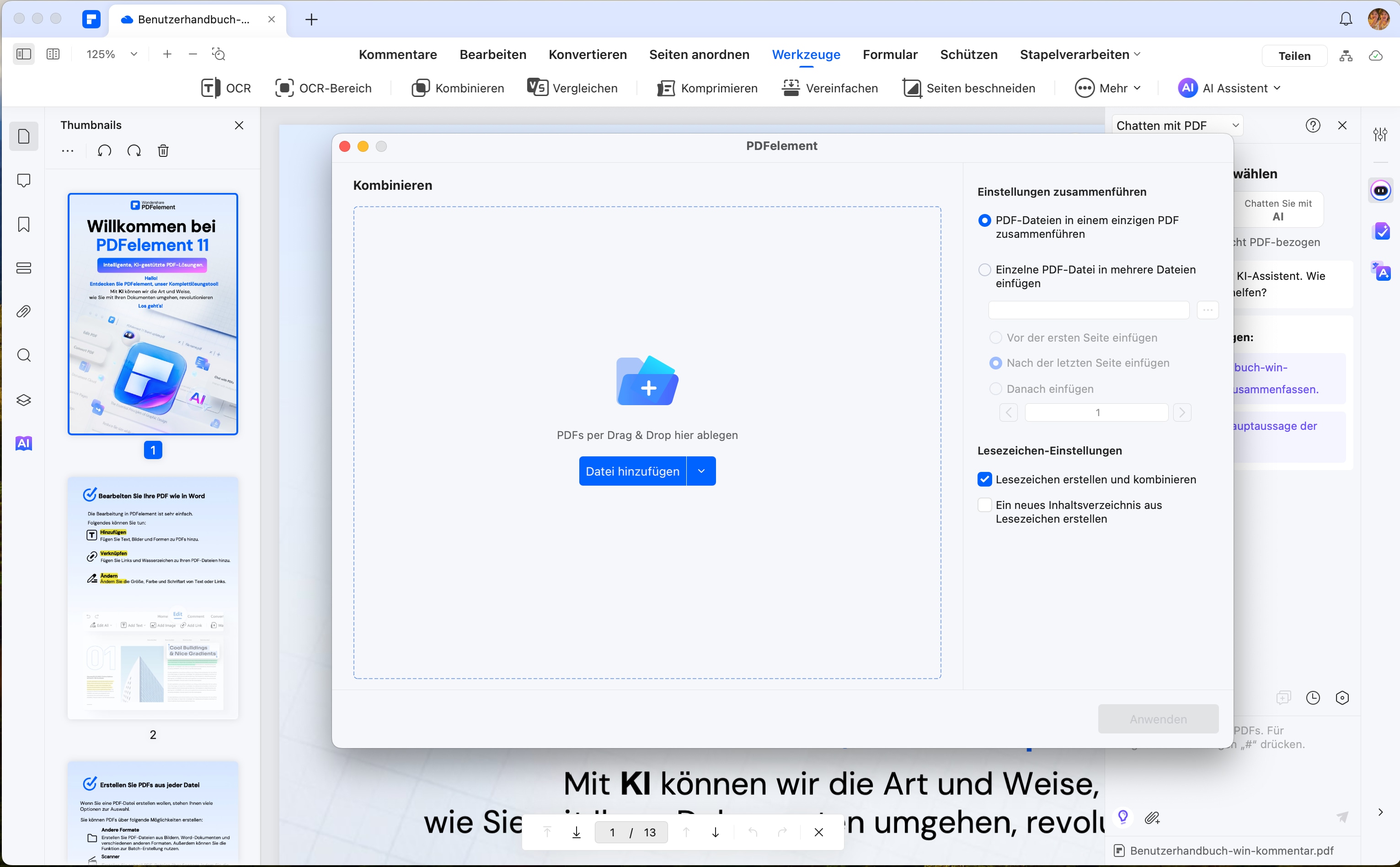Expand the right panel collapse chevron
The image size is (1400, 867).
coord(1380,812)
